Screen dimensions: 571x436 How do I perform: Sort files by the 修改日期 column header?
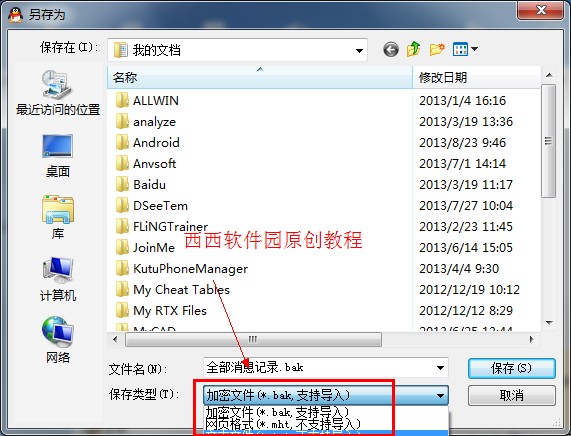(x=476, y=77)
